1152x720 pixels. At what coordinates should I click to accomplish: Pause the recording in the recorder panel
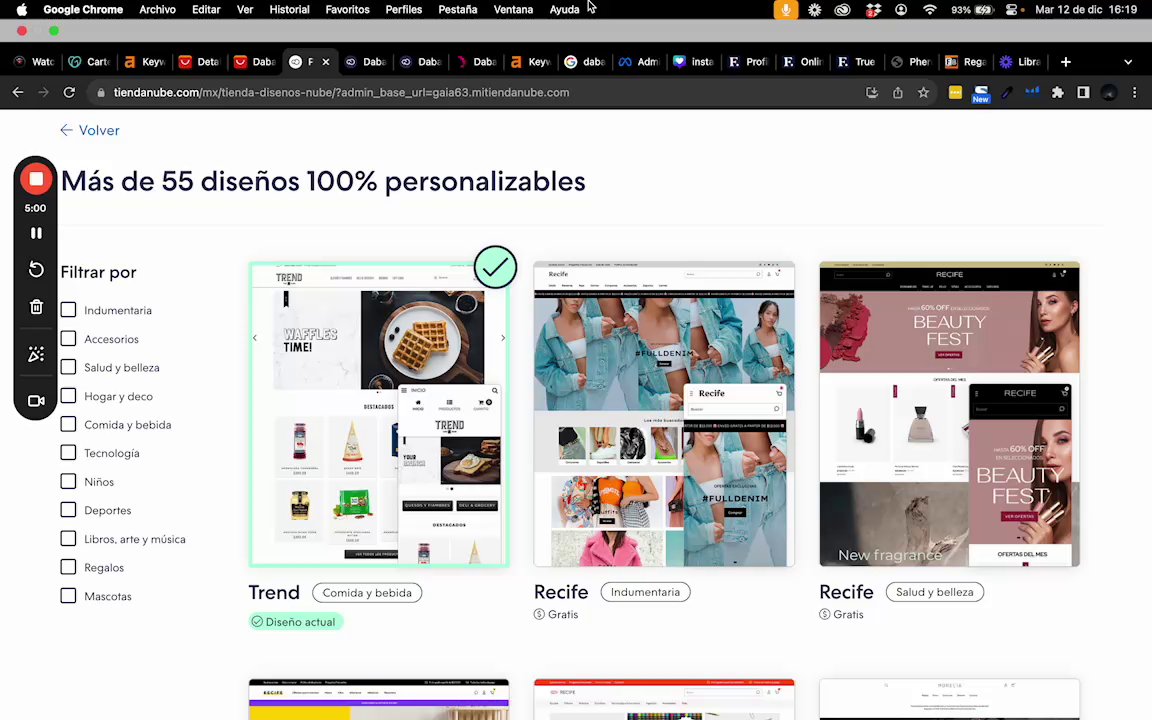(35, 233)
